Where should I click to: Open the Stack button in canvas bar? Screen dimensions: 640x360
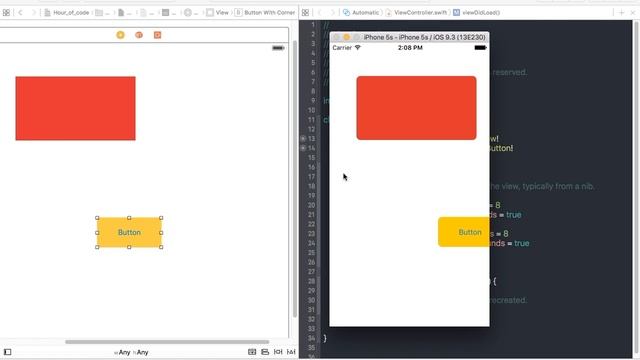pos(252,352)
